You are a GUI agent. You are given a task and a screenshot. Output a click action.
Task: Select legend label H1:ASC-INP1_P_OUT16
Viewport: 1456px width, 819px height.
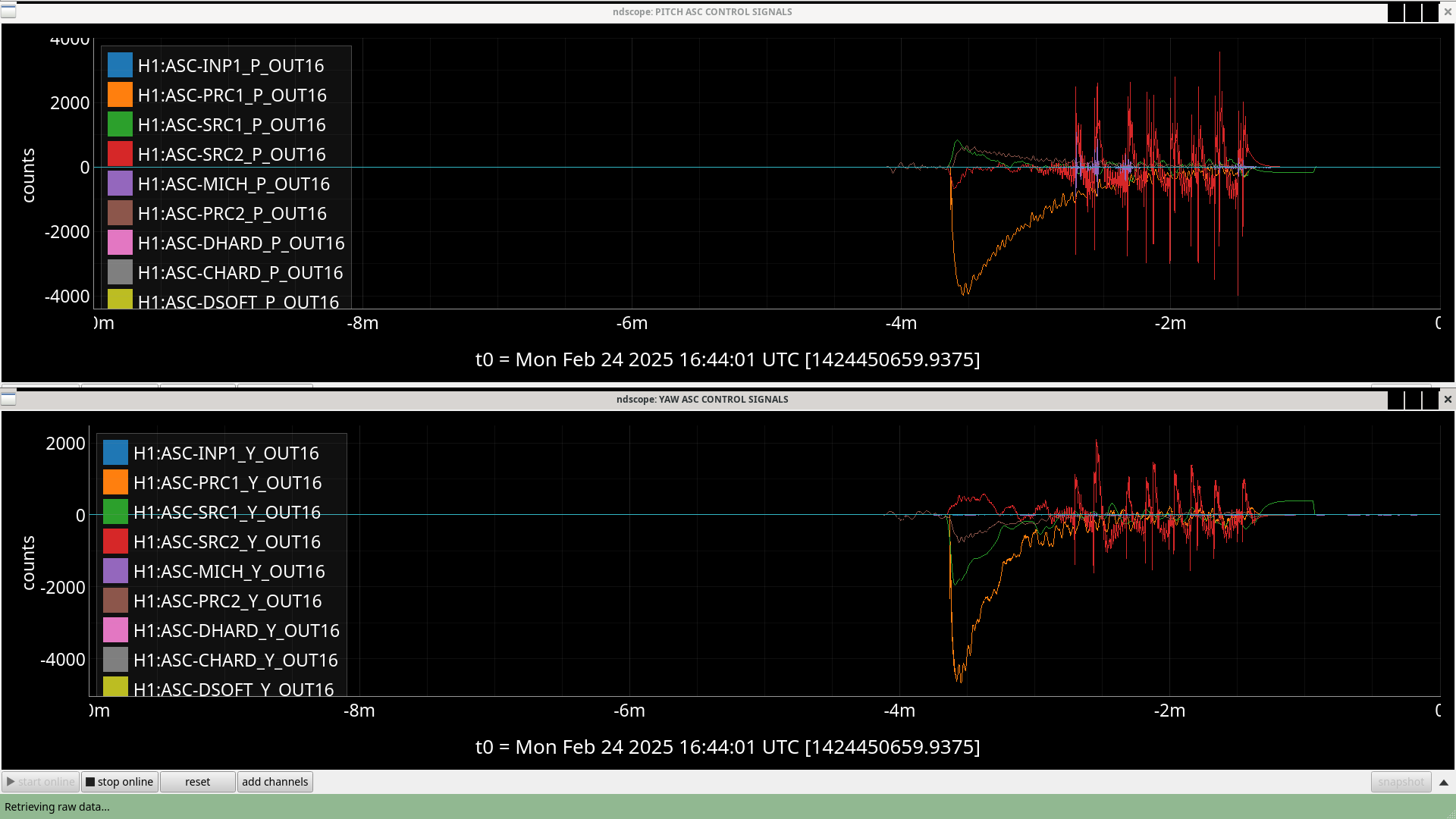(231, 66)
